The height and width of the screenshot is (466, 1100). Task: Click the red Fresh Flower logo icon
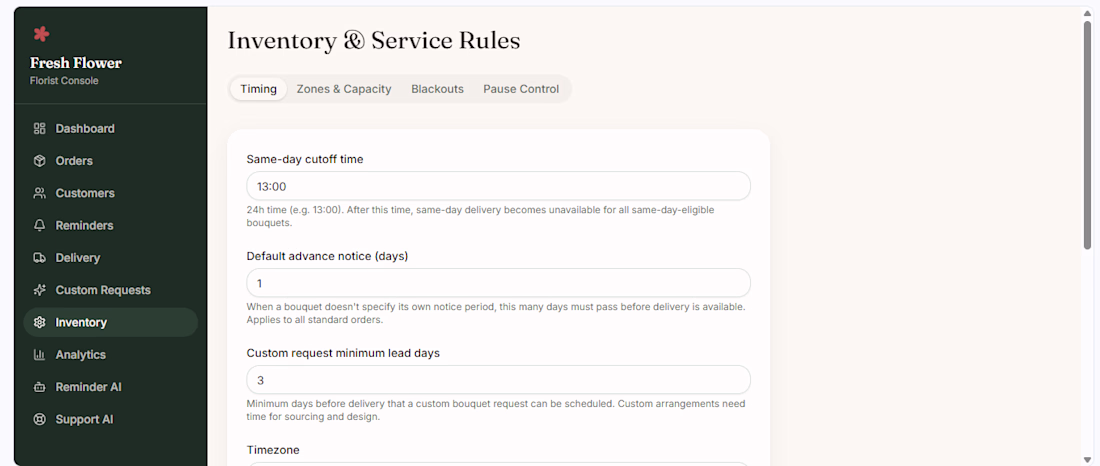point(41,34)
